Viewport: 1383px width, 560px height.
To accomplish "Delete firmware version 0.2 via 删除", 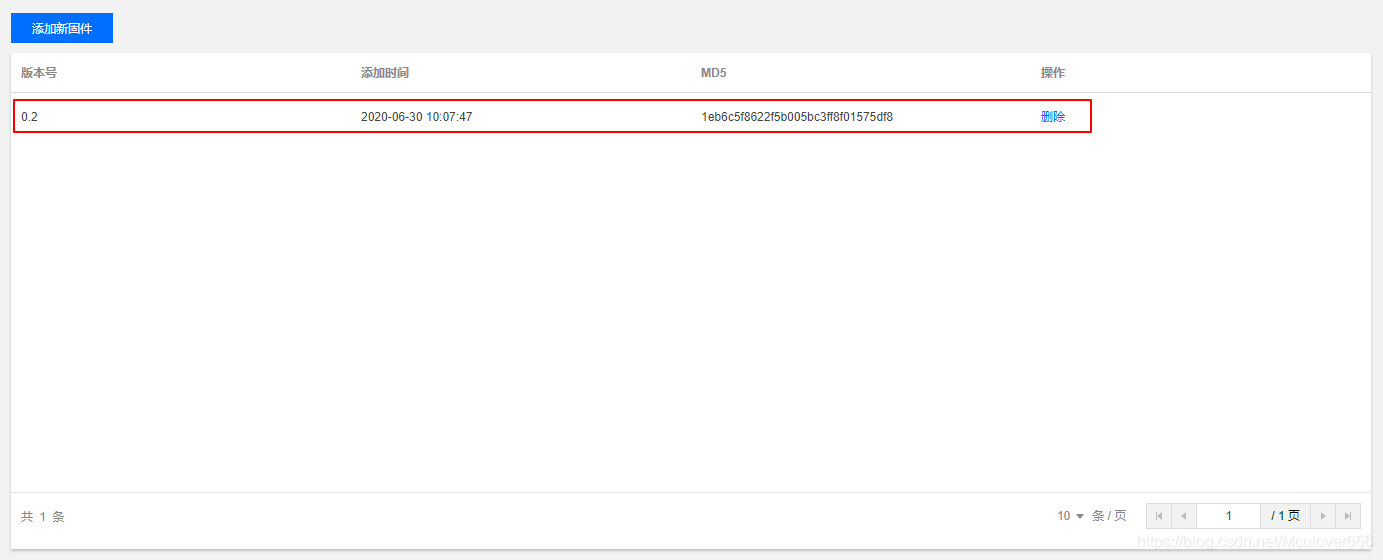I will click(x=1053, y=116).
